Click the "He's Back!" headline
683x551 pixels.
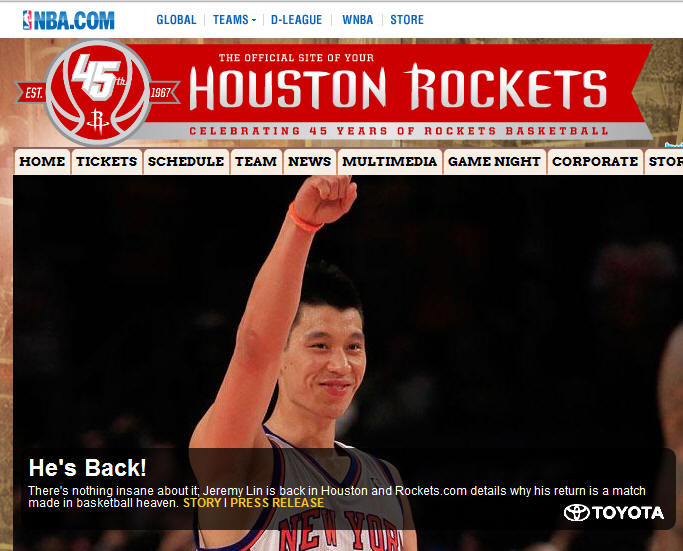[x=88, y=468]
